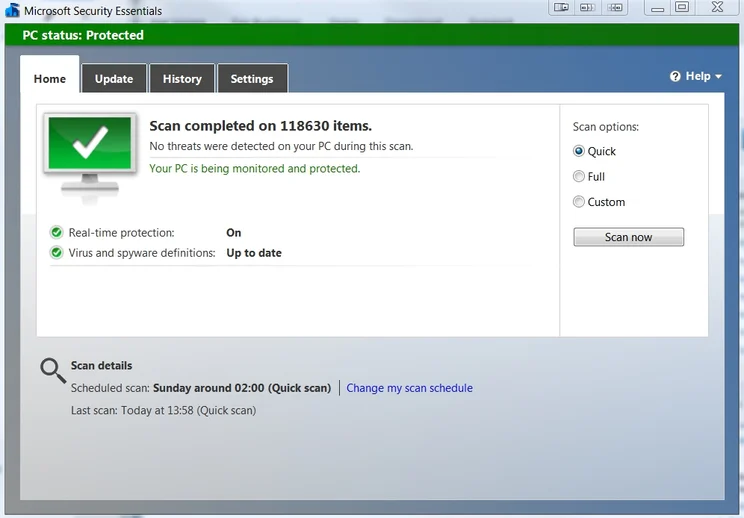Click the first title bar toolbar icon
The width and height of the screenshot is (744, 518).
[561, 8]
